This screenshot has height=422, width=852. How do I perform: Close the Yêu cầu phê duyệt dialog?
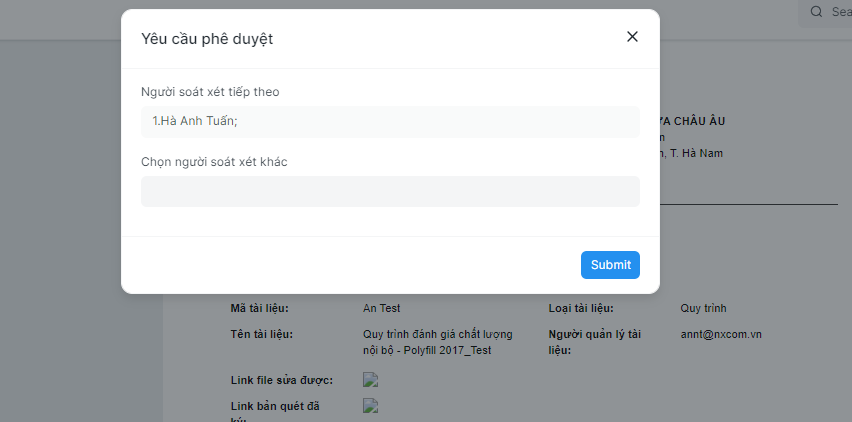(x=632, y=37)
